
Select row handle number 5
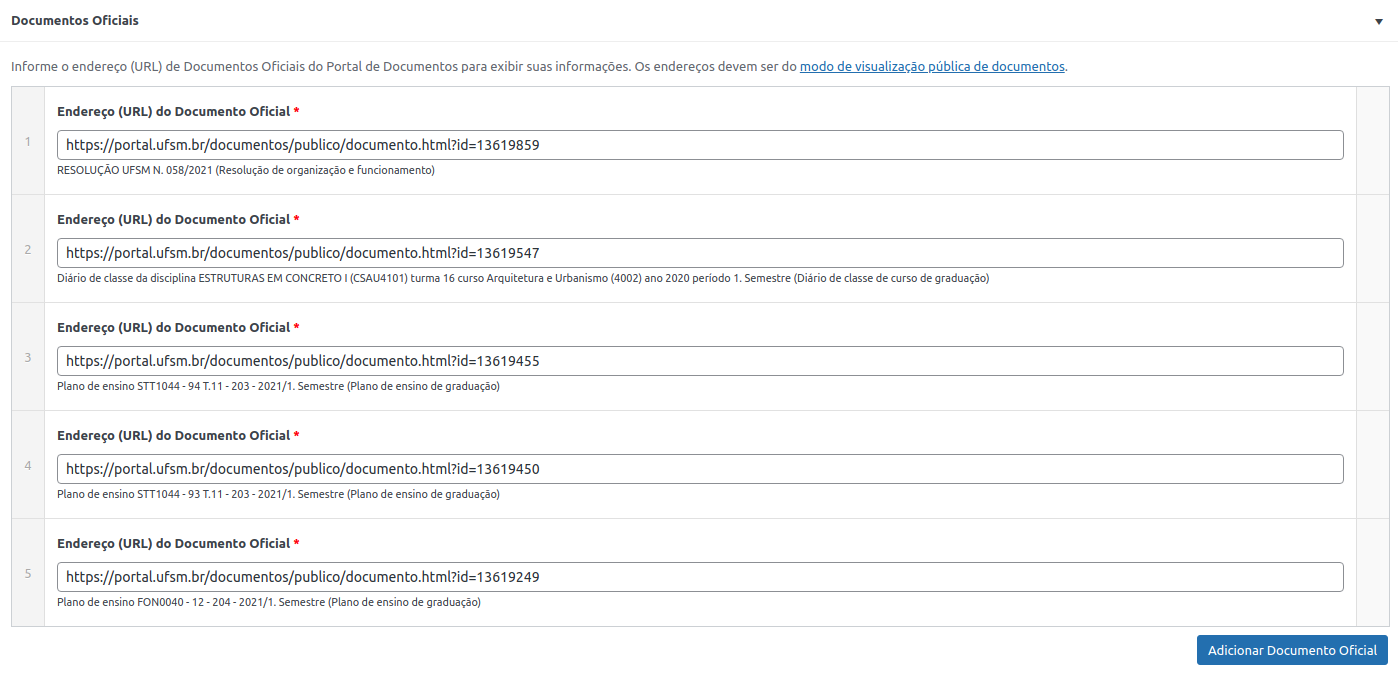pyautogui.click(x=28, y=573)
